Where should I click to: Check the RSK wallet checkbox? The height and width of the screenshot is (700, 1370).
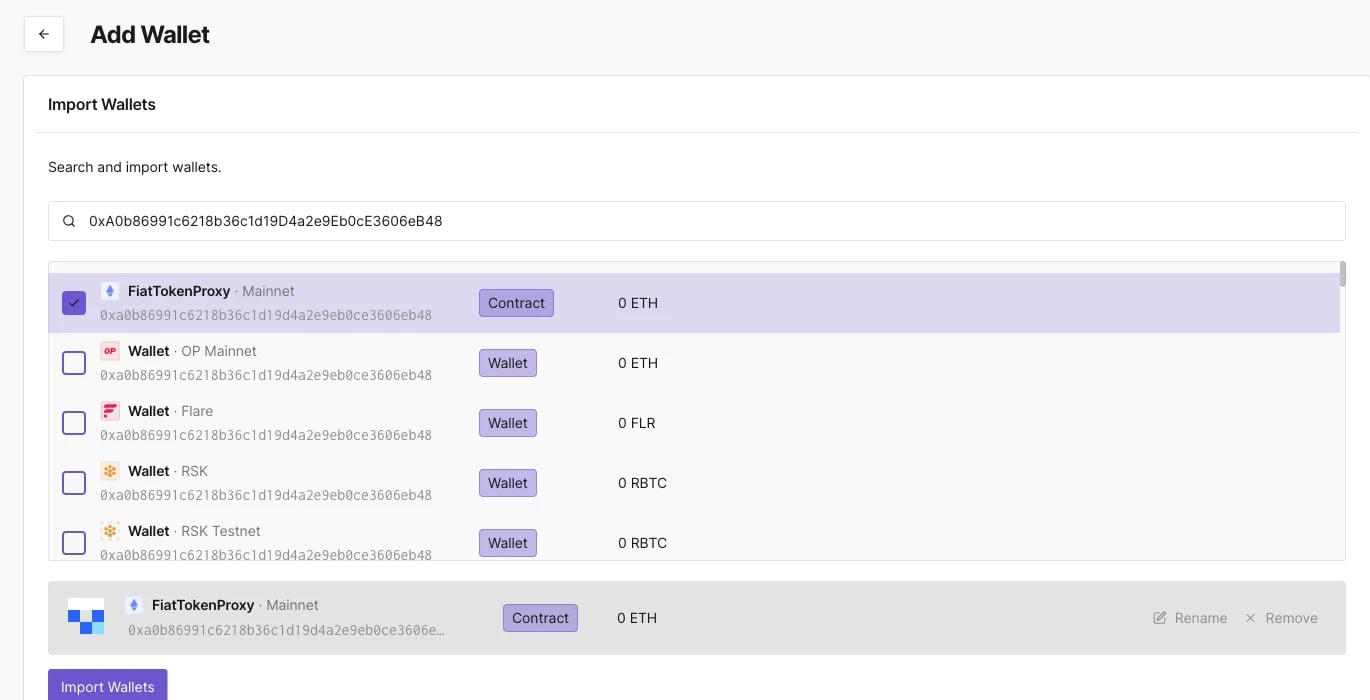[x=74, y=483]
